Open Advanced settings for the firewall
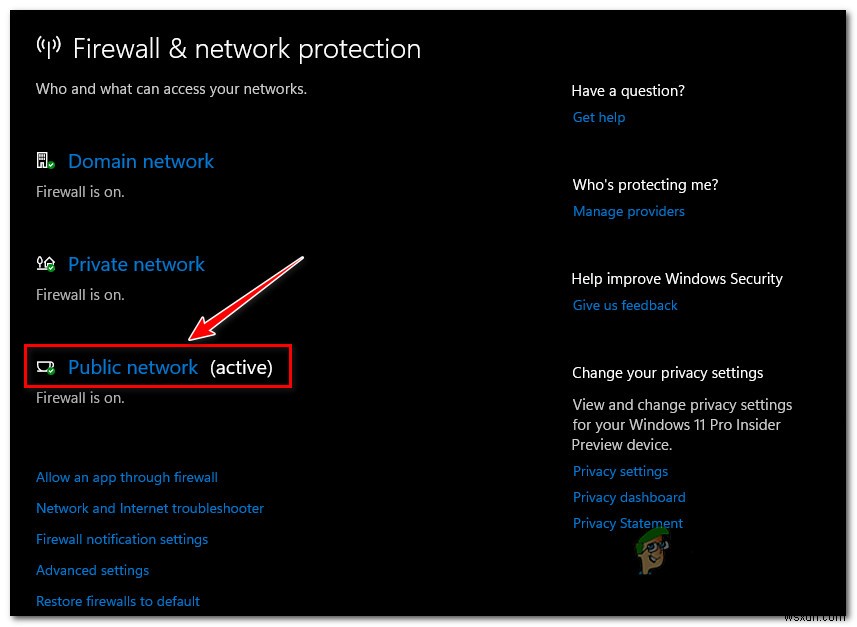857x627 pixels. click(x=92, y=570)
